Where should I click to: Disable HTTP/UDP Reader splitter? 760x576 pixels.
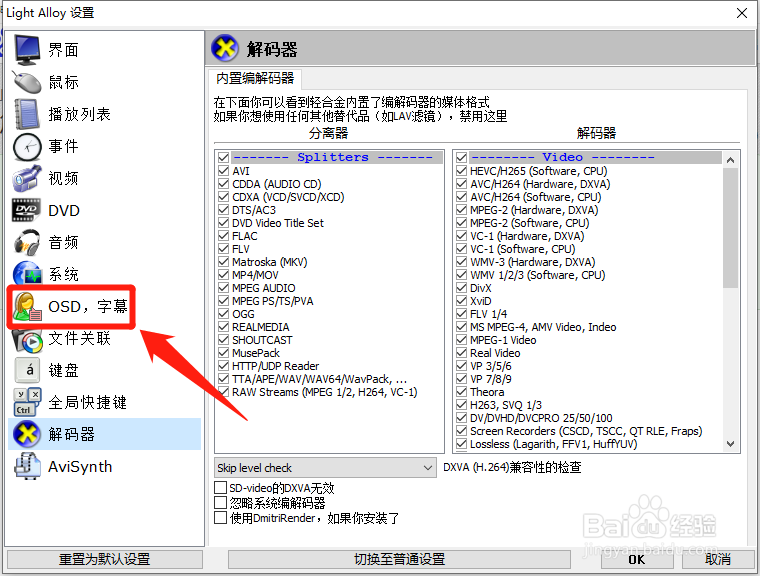[x=223, y=366]
